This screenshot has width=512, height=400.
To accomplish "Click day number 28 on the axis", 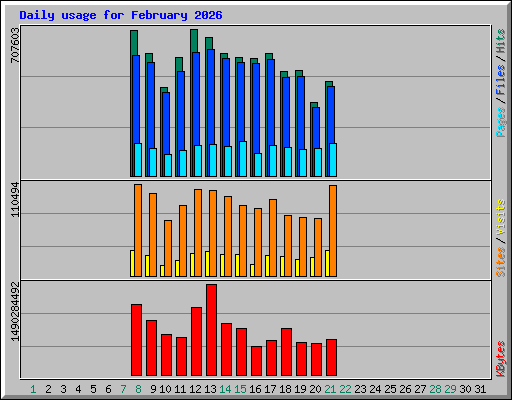I will coord(435,389).
